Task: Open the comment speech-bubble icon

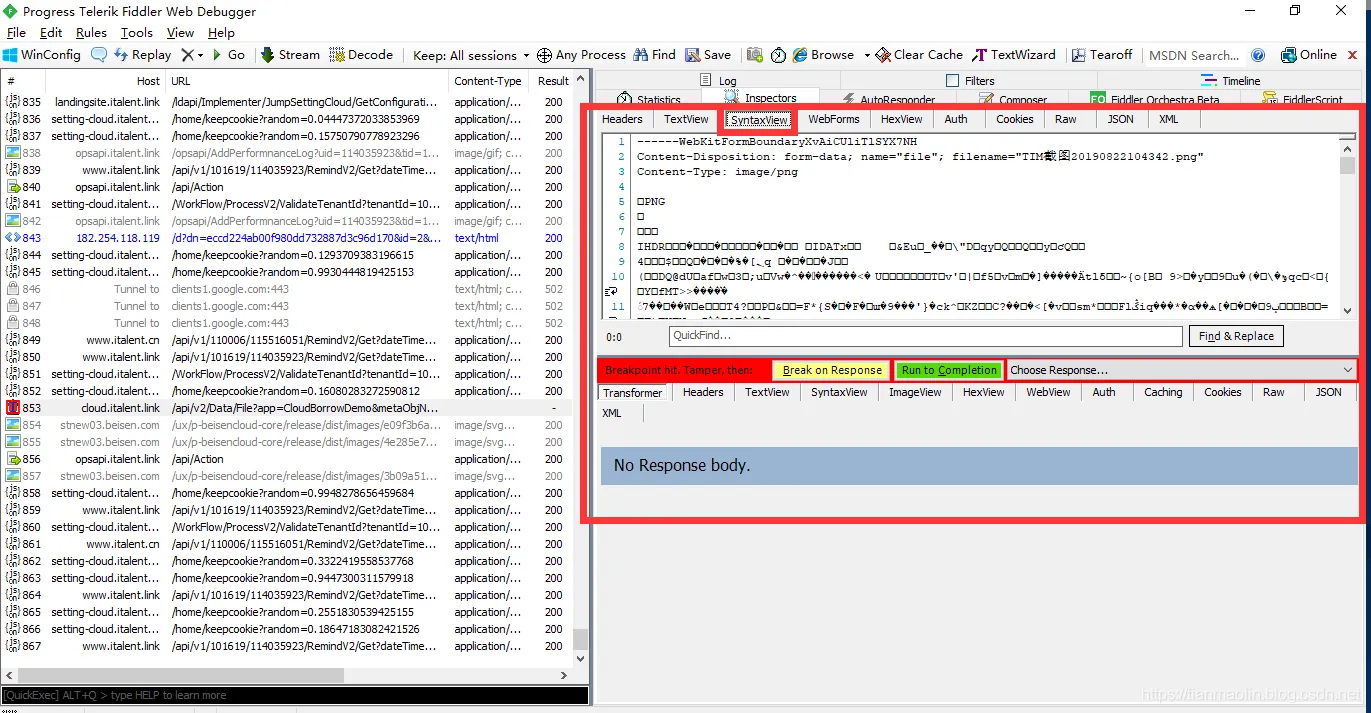Action: 99,55
